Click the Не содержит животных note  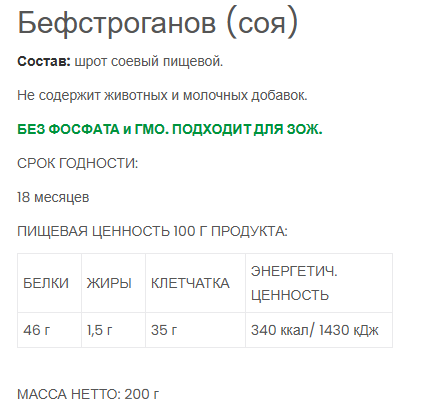pyautogui.click(x=92, y=96)
